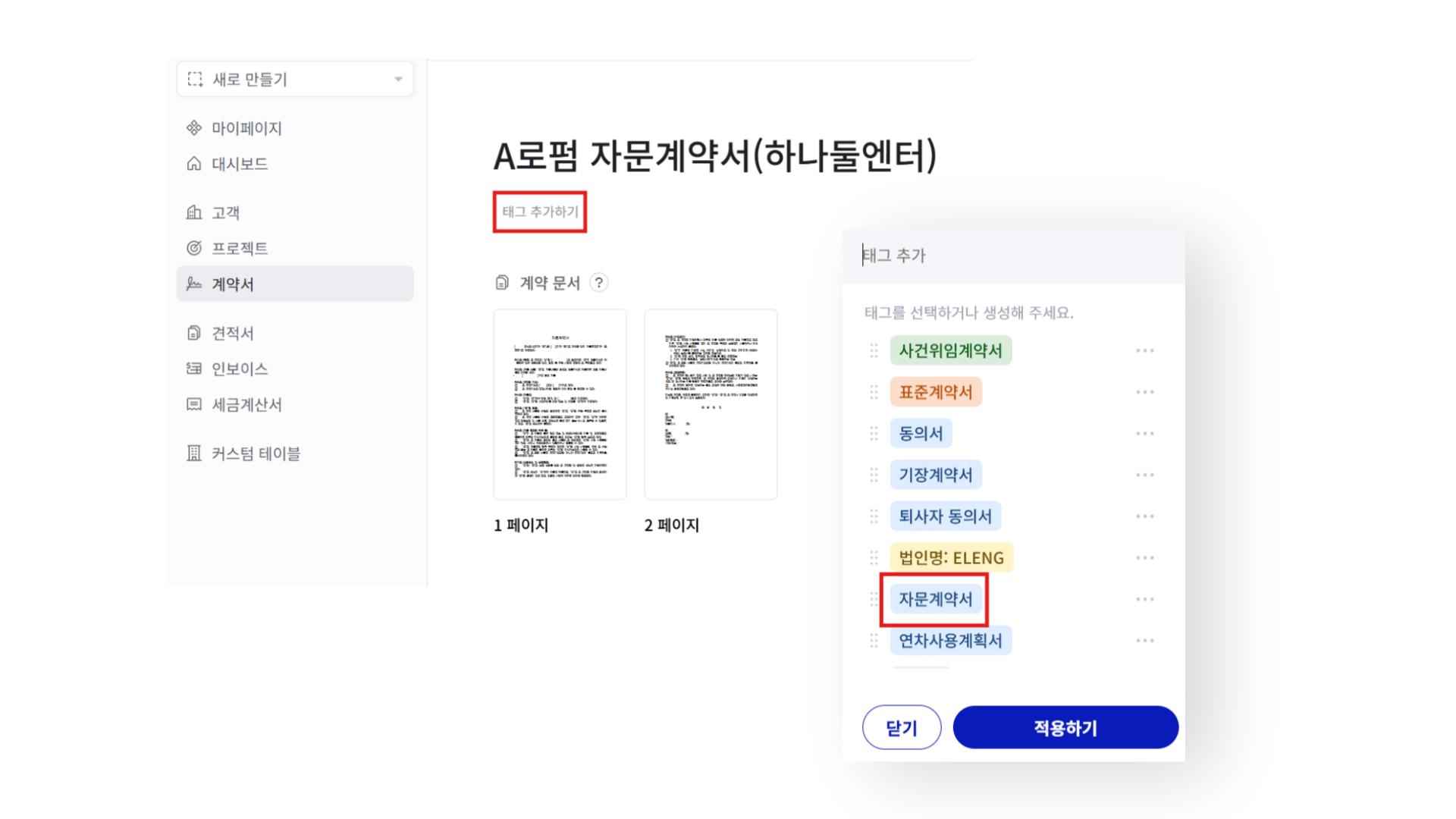Click the 고객 building icon
The width and height of the screenshot is (1456, 819).
tap(194, 212)
